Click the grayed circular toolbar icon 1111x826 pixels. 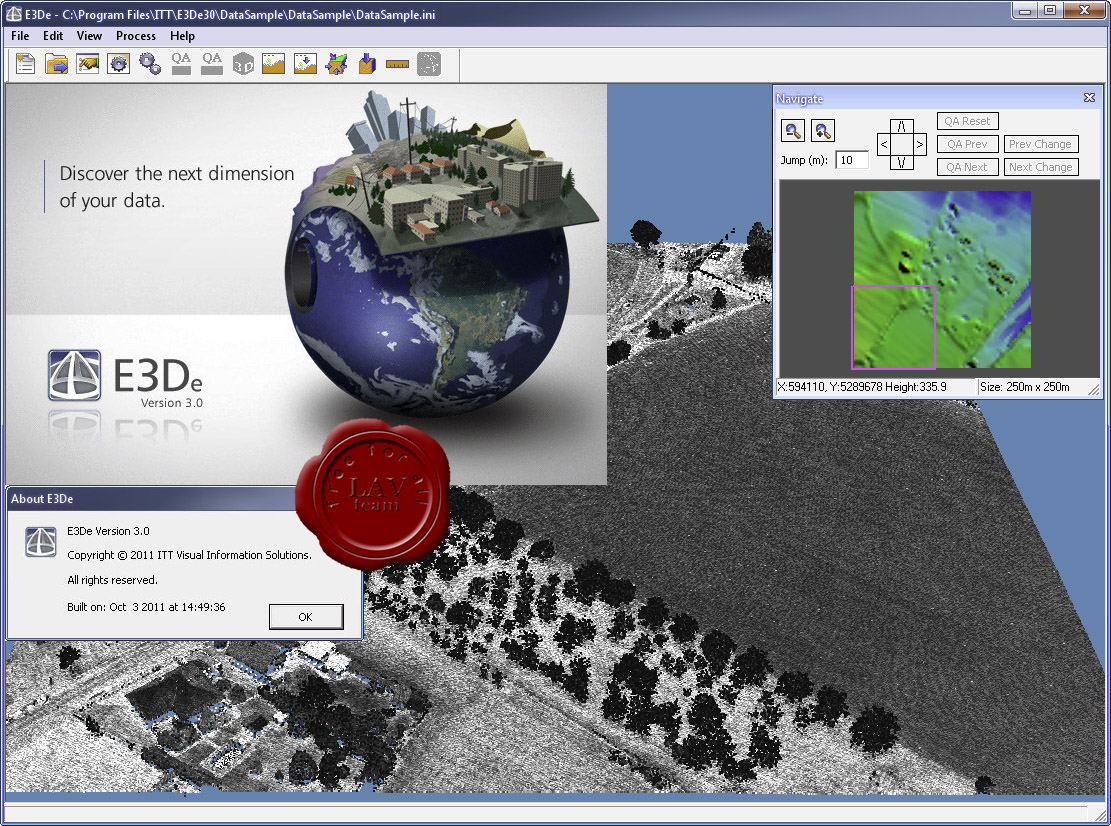point(429,64)
